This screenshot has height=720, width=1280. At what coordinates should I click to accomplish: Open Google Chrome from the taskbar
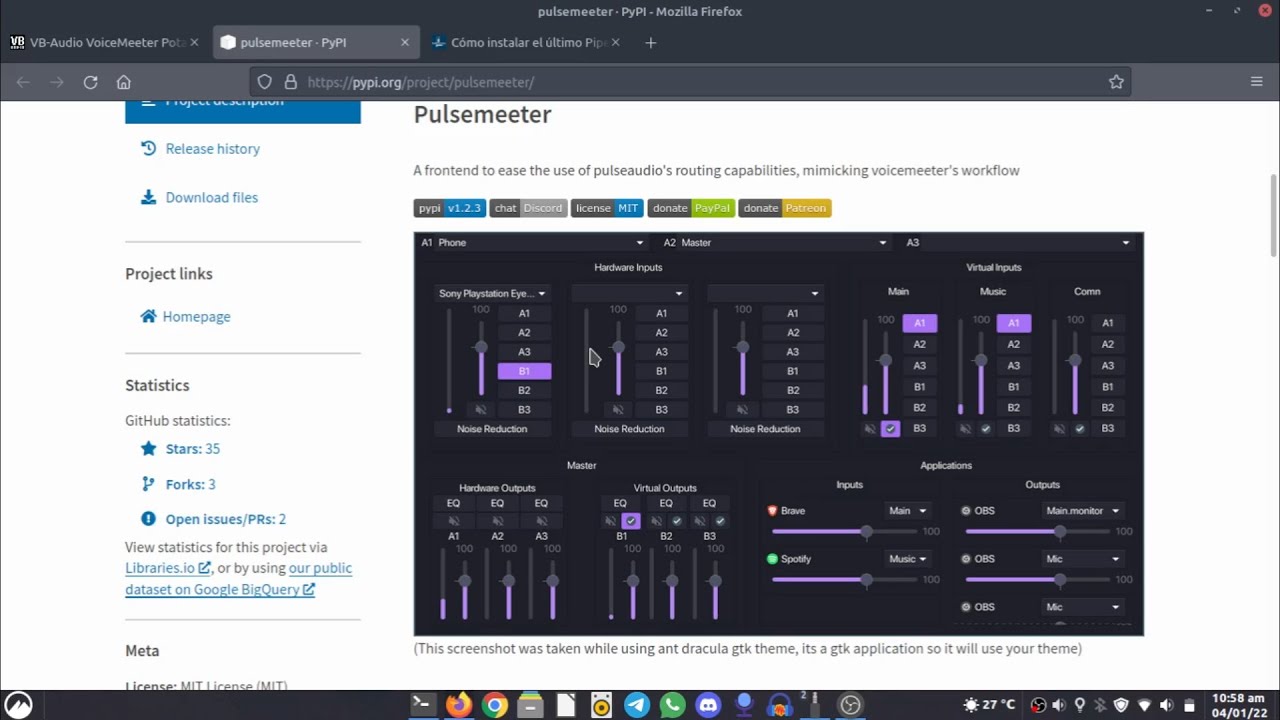coord(494,705)
